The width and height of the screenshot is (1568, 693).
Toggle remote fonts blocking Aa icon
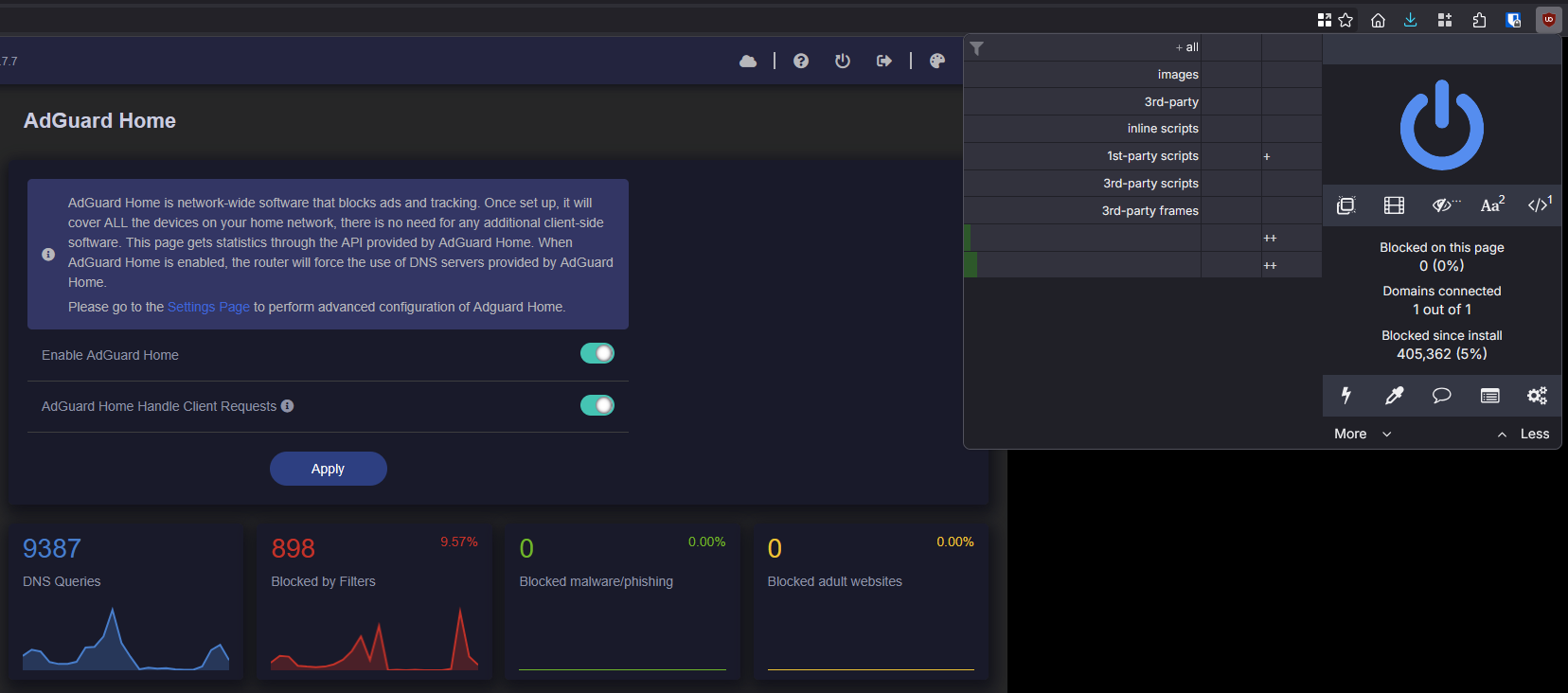[x=1492, y=204]
